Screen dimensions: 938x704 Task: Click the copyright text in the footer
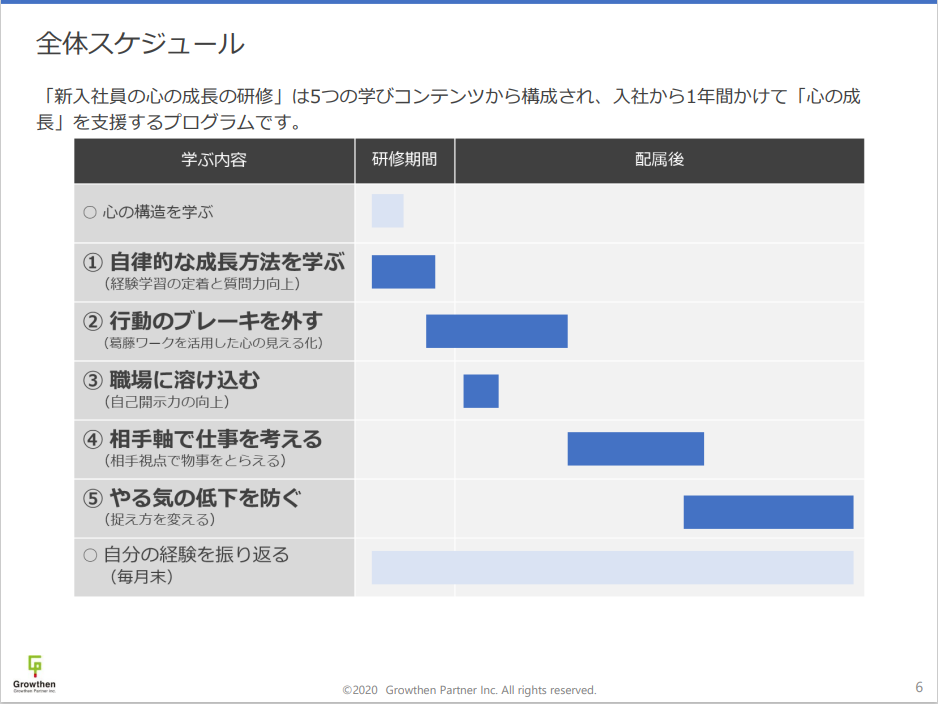(x=469, y=690)
